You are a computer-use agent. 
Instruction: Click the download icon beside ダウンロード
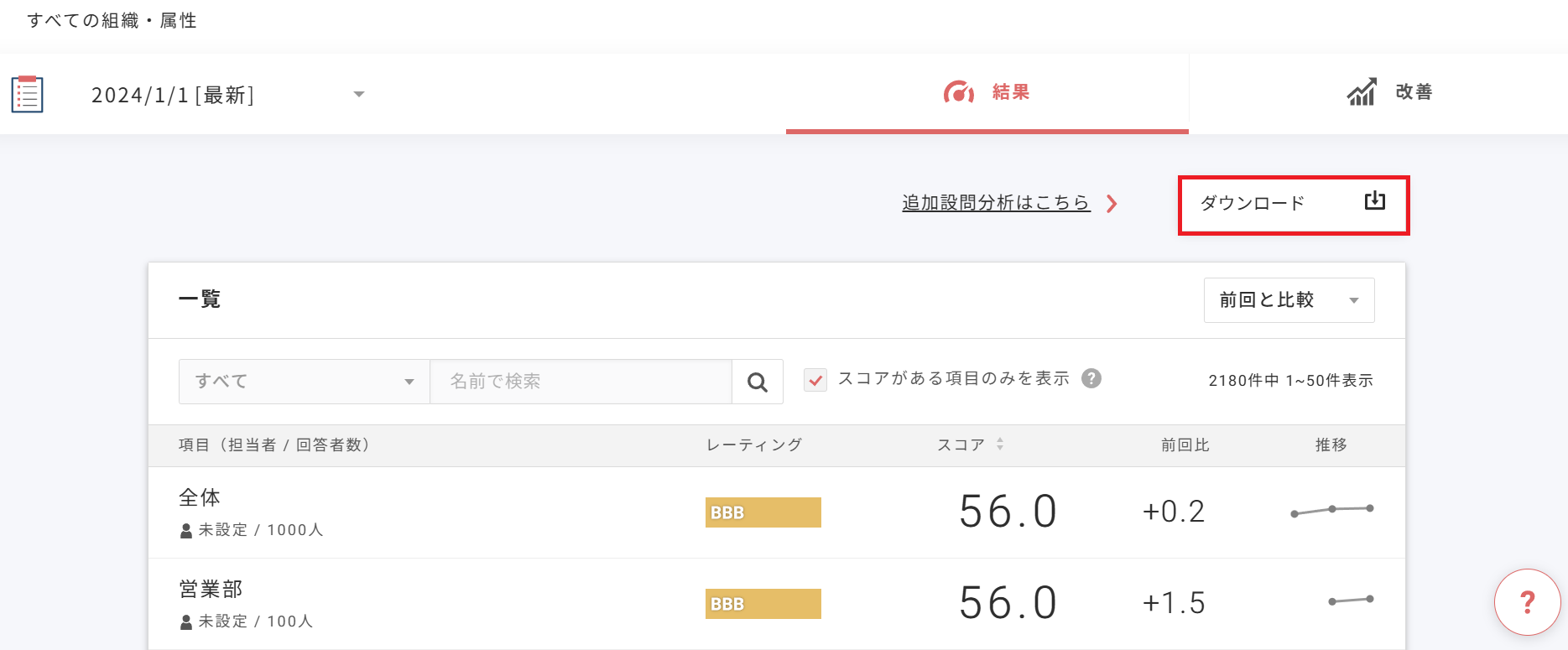[x=1373, y=201]
